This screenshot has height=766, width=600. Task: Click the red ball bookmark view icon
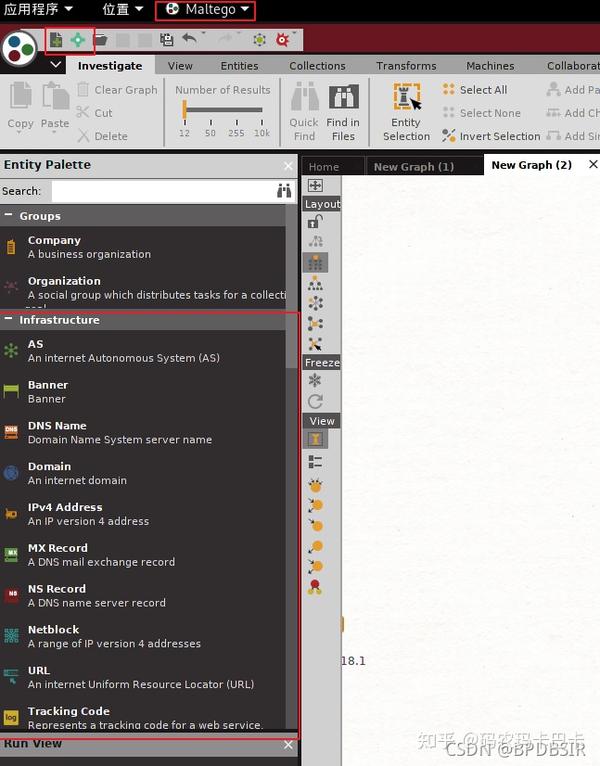[315, 587]
